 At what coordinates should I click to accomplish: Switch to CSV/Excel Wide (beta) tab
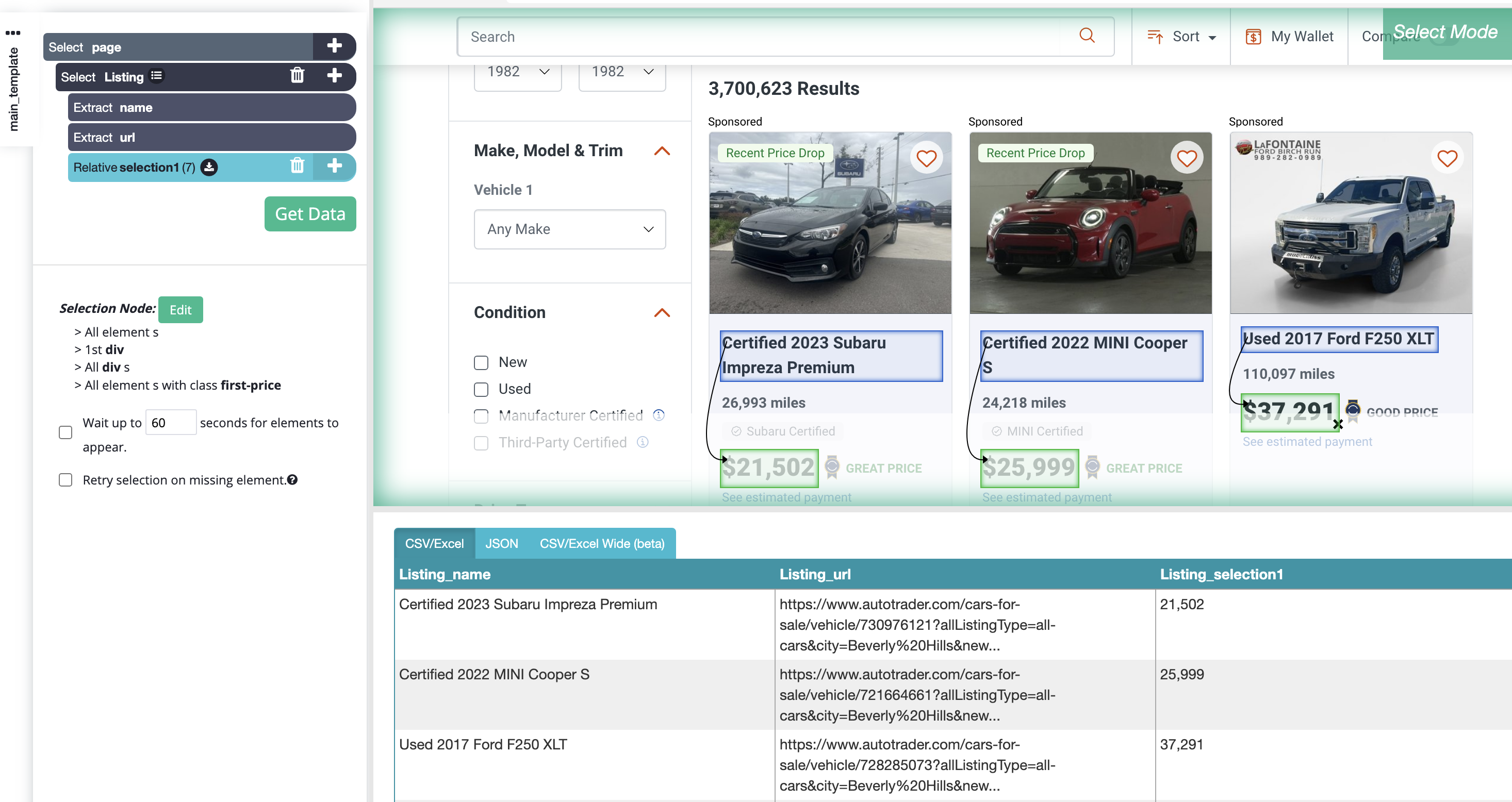(602, 543)
